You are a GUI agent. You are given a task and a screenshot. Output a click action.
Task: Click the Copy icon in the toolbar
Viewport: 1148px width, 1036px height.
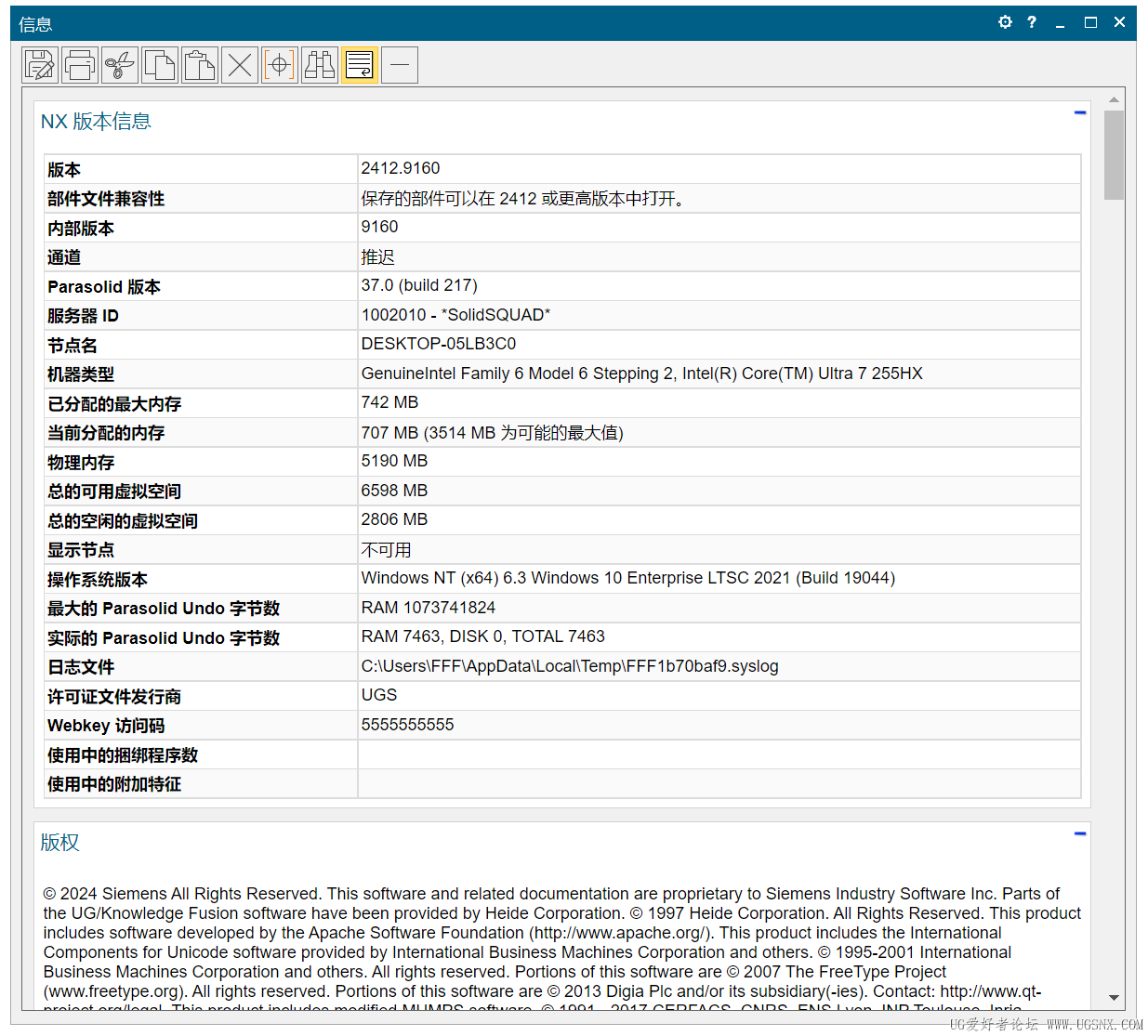(160, 65)
